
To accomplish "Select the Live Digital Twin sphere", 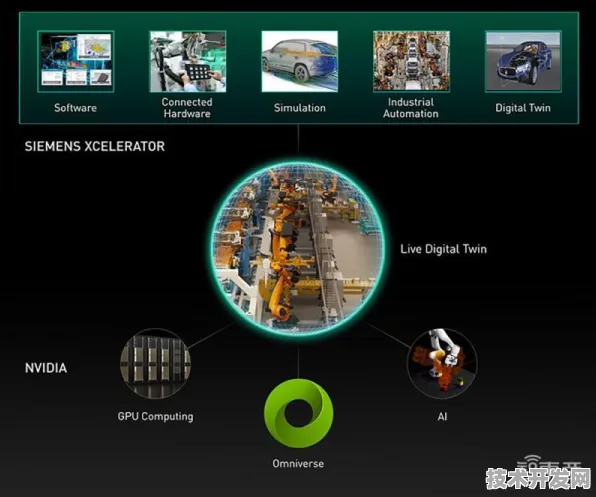I will (x=298, y=248).
